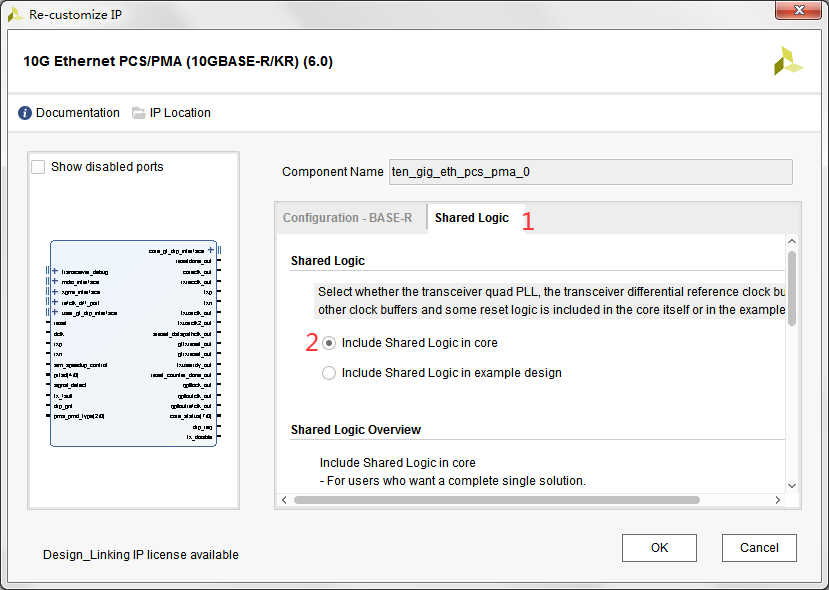The image size is (829, 590).
Task: Expand the xgmii_interface port
Action: 54,292
